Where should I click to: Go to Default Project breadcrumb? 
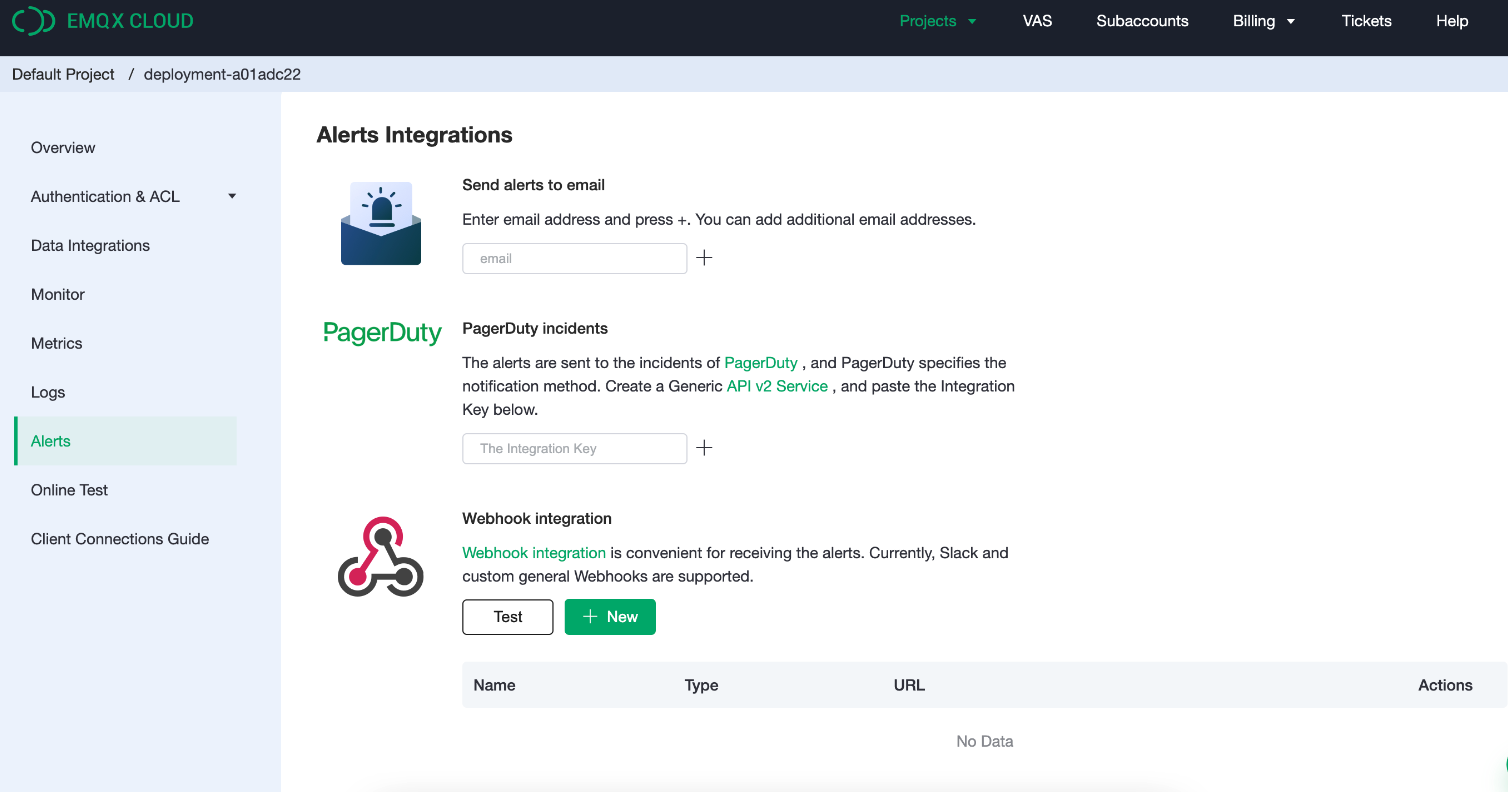(63, 75)
